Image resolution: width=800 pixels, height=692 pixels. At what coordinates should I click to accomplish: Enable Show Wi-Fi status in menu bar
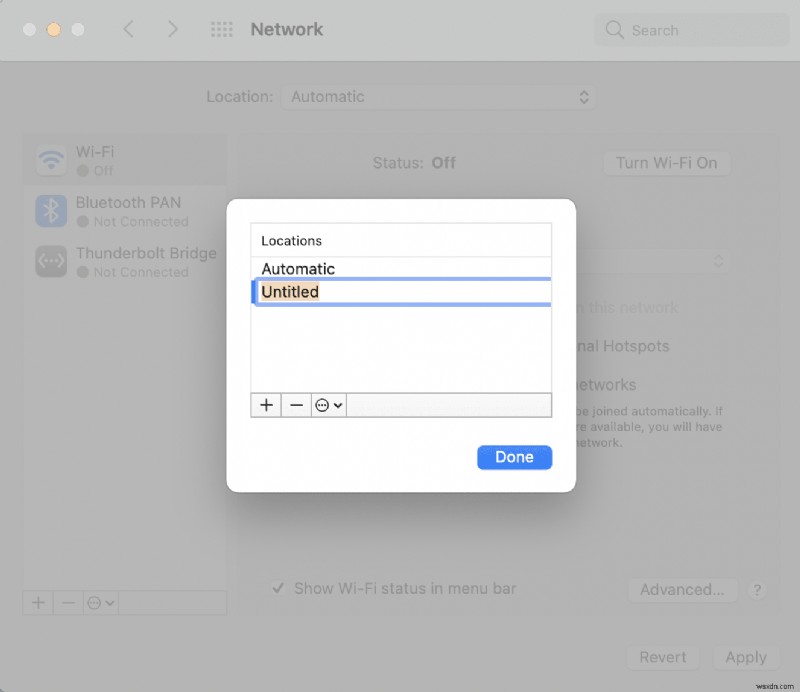(280, 588)
